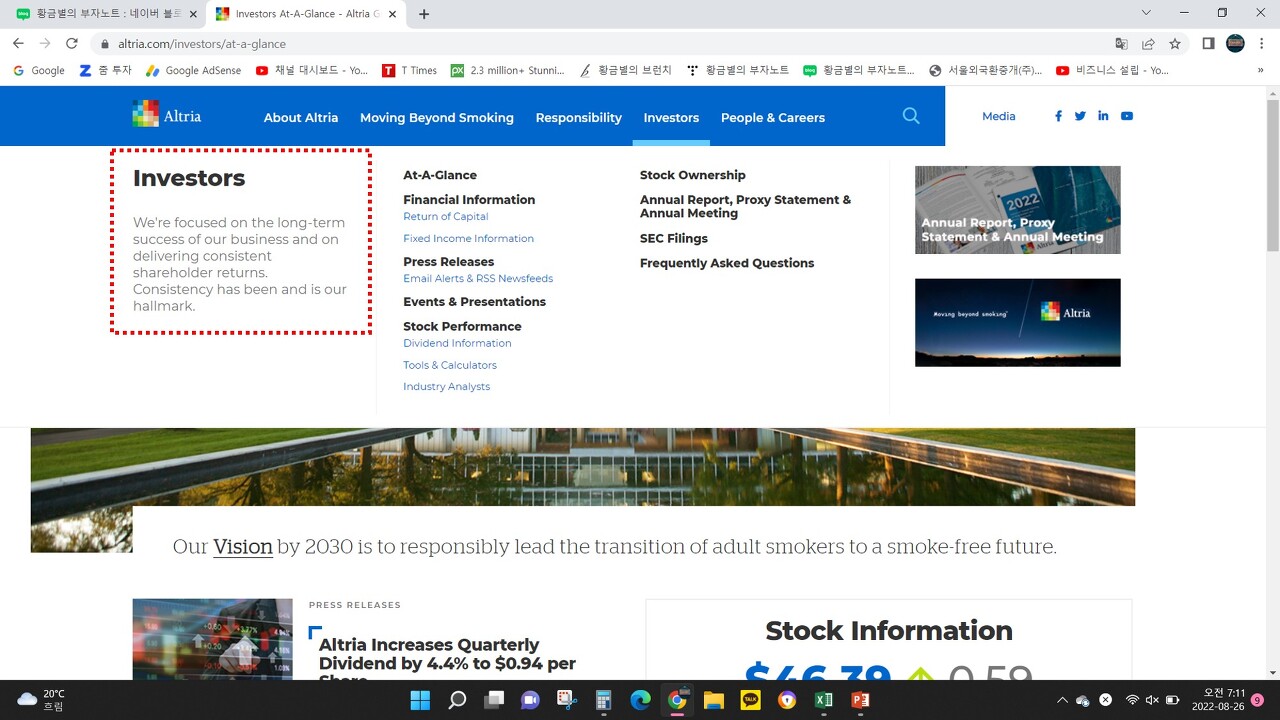Viewport: 1280px width, 720px height.
Task: Close the Investors At-A-Glance tab
Action: tap(391, 14)
